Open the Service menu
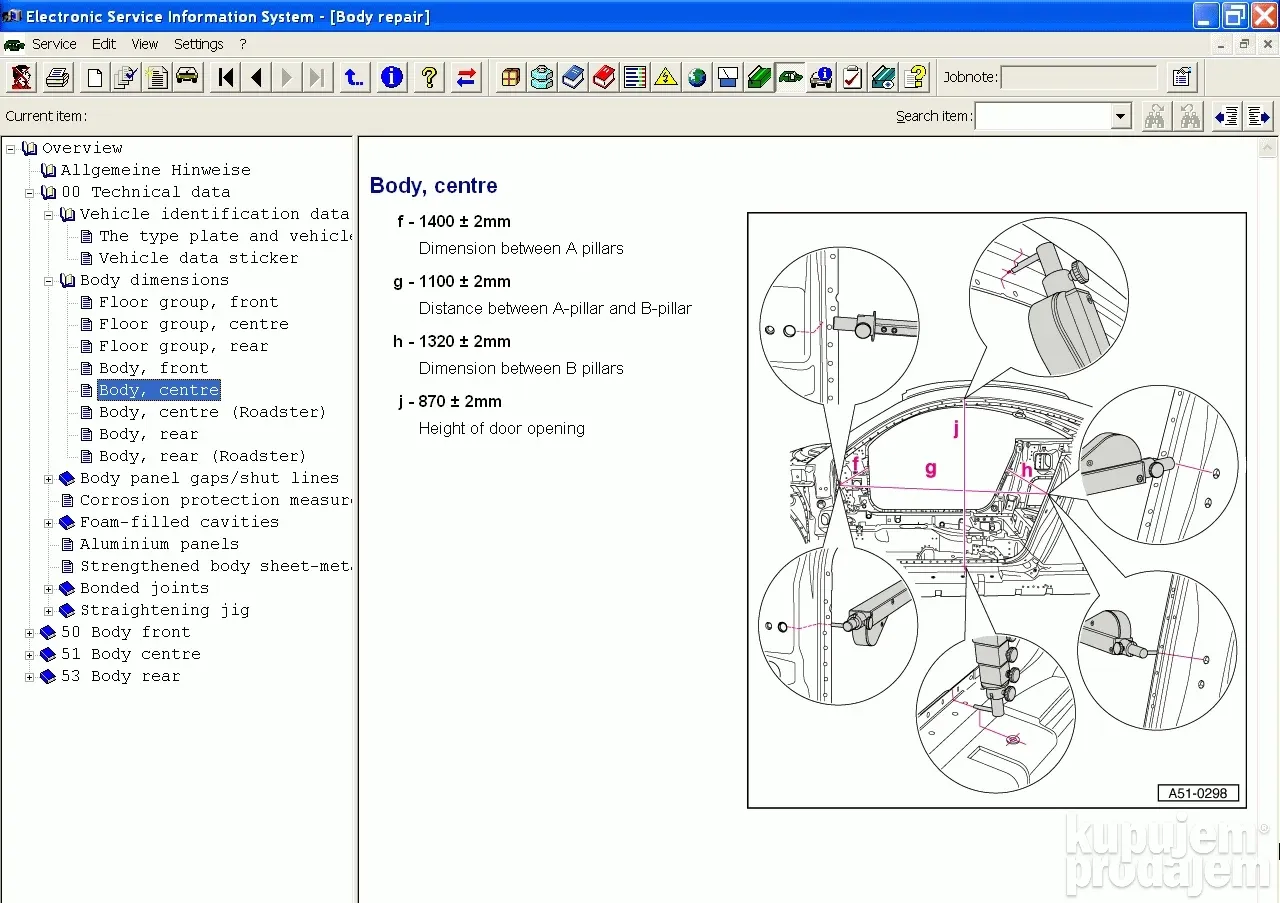Image resolution: width=1280 pixels, height=903 pixels. click(54, 44)
